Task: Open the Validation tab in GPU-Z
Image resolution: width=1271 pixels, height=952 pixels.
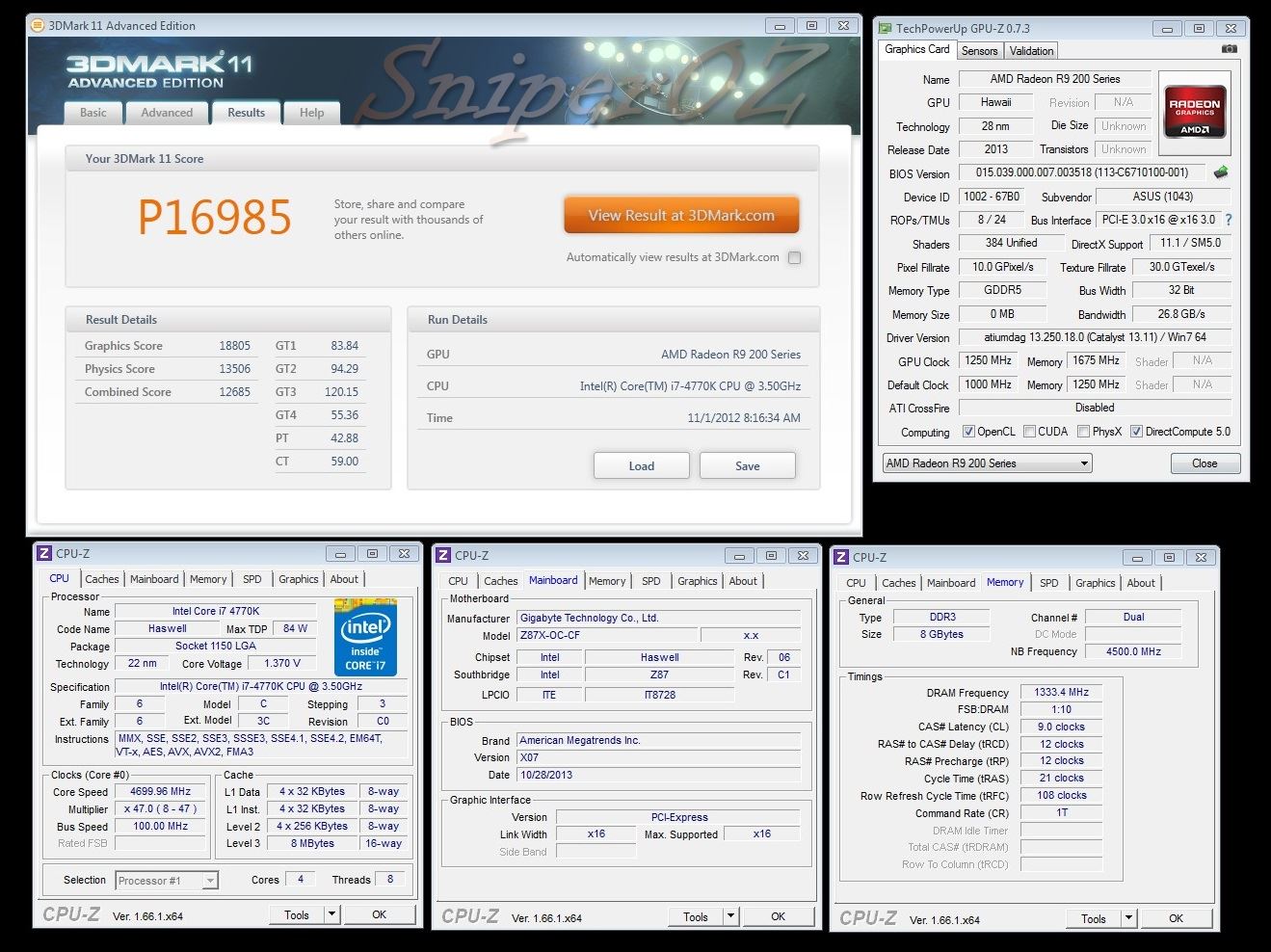Action: coord(1031,51)
